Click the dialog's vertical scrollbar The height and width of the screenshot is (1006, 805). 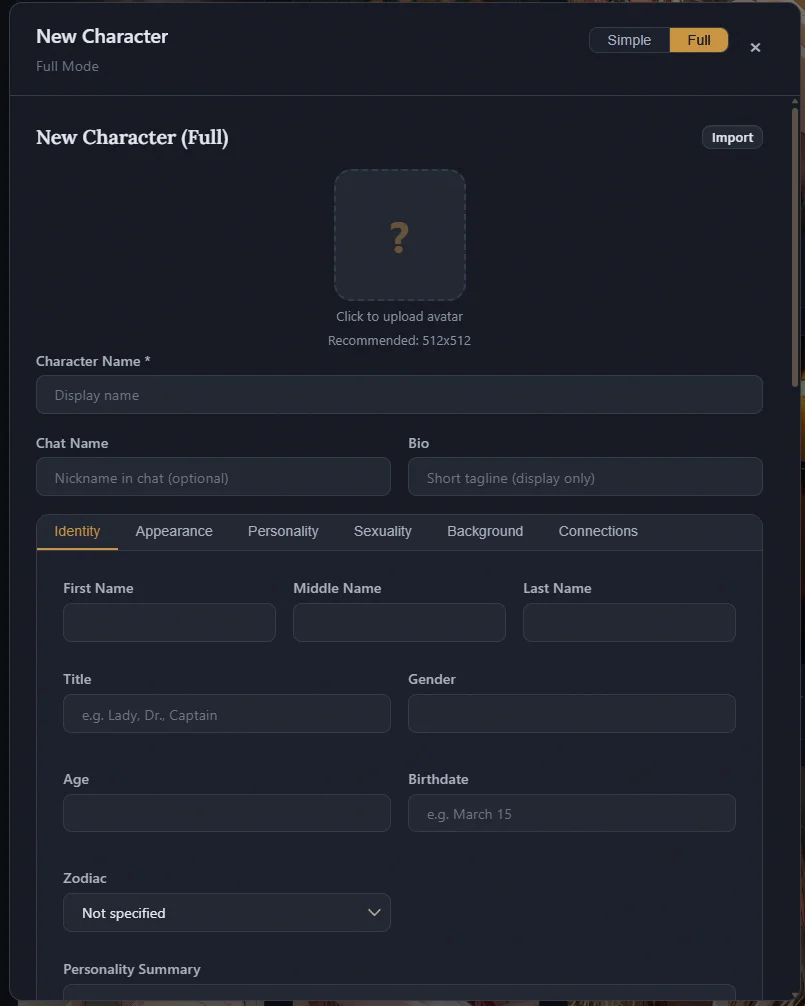(795, 247)
